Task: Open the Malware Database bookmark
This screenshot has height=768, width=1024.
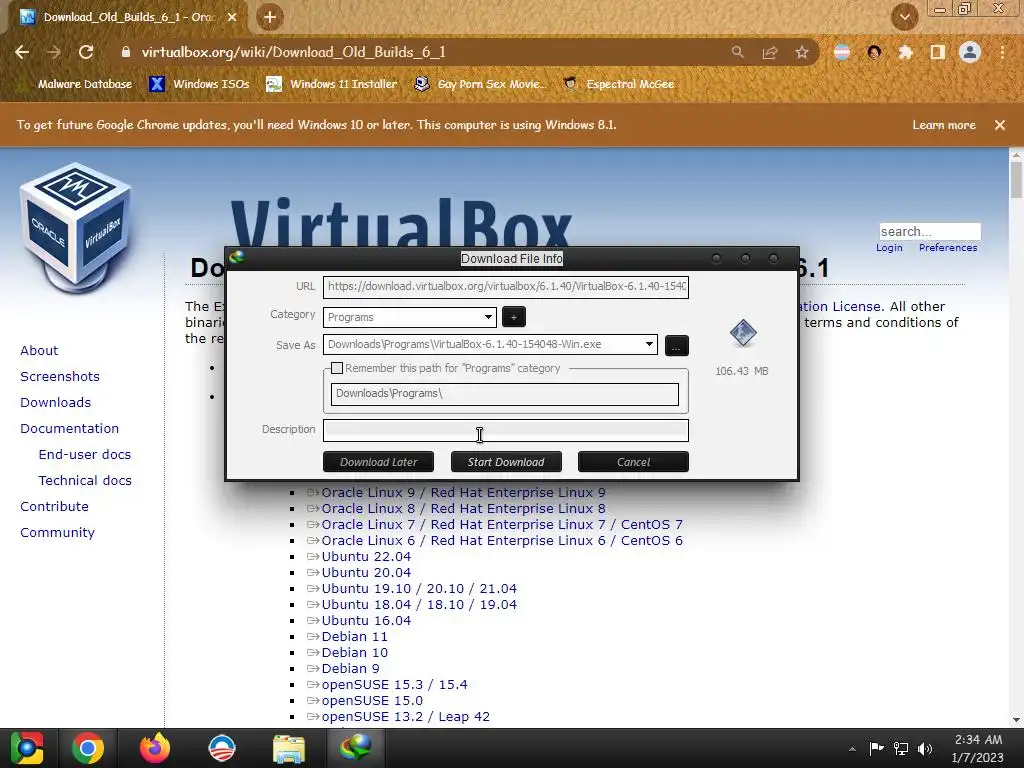Action: pos(76,84)
